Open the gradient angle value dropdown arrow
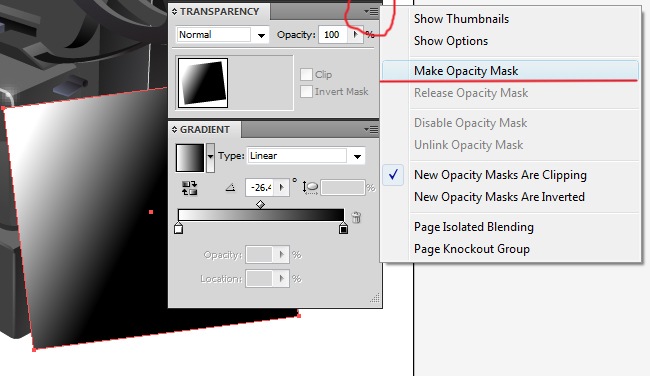Screen dimensions: 650x376 click(x=282, y=188)
